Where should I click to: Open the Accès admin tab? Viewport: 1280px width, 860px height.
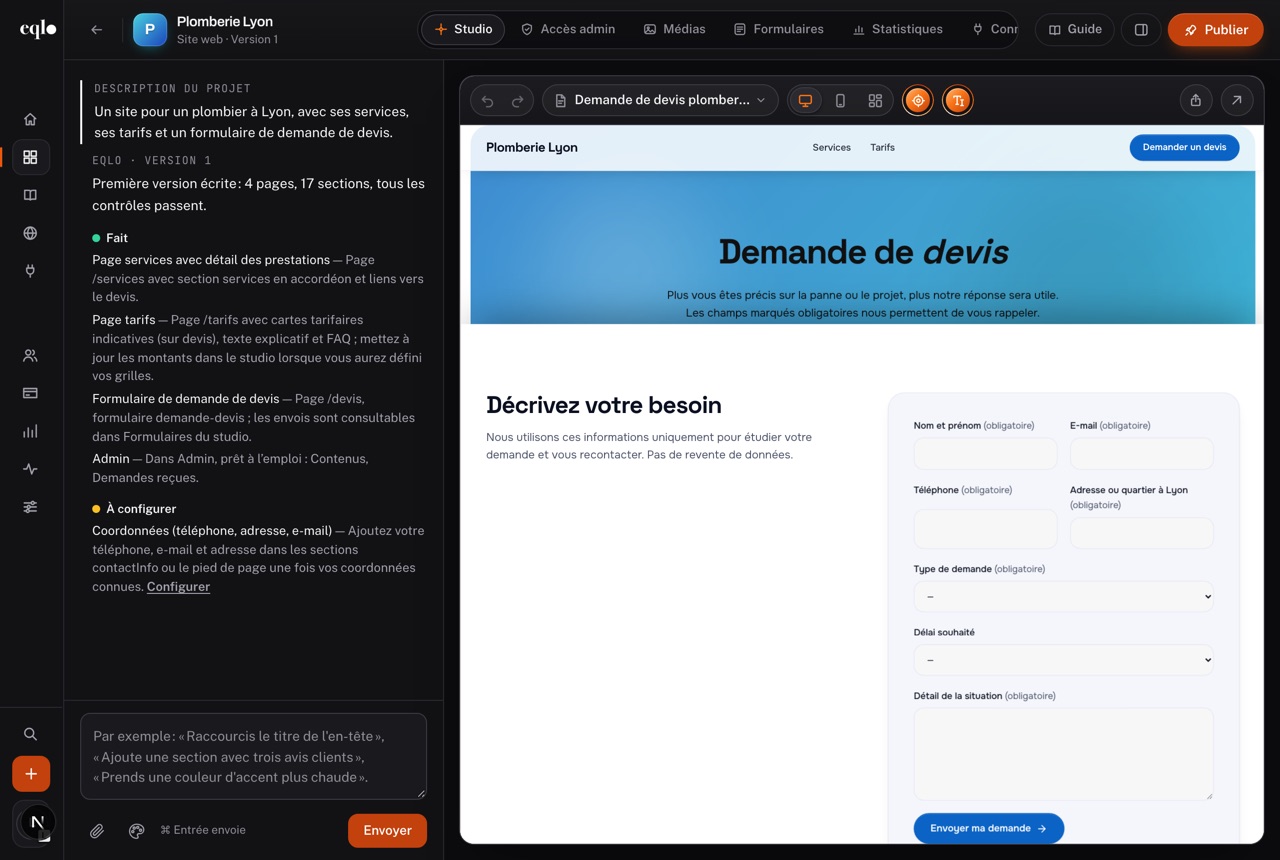(567, 29)
